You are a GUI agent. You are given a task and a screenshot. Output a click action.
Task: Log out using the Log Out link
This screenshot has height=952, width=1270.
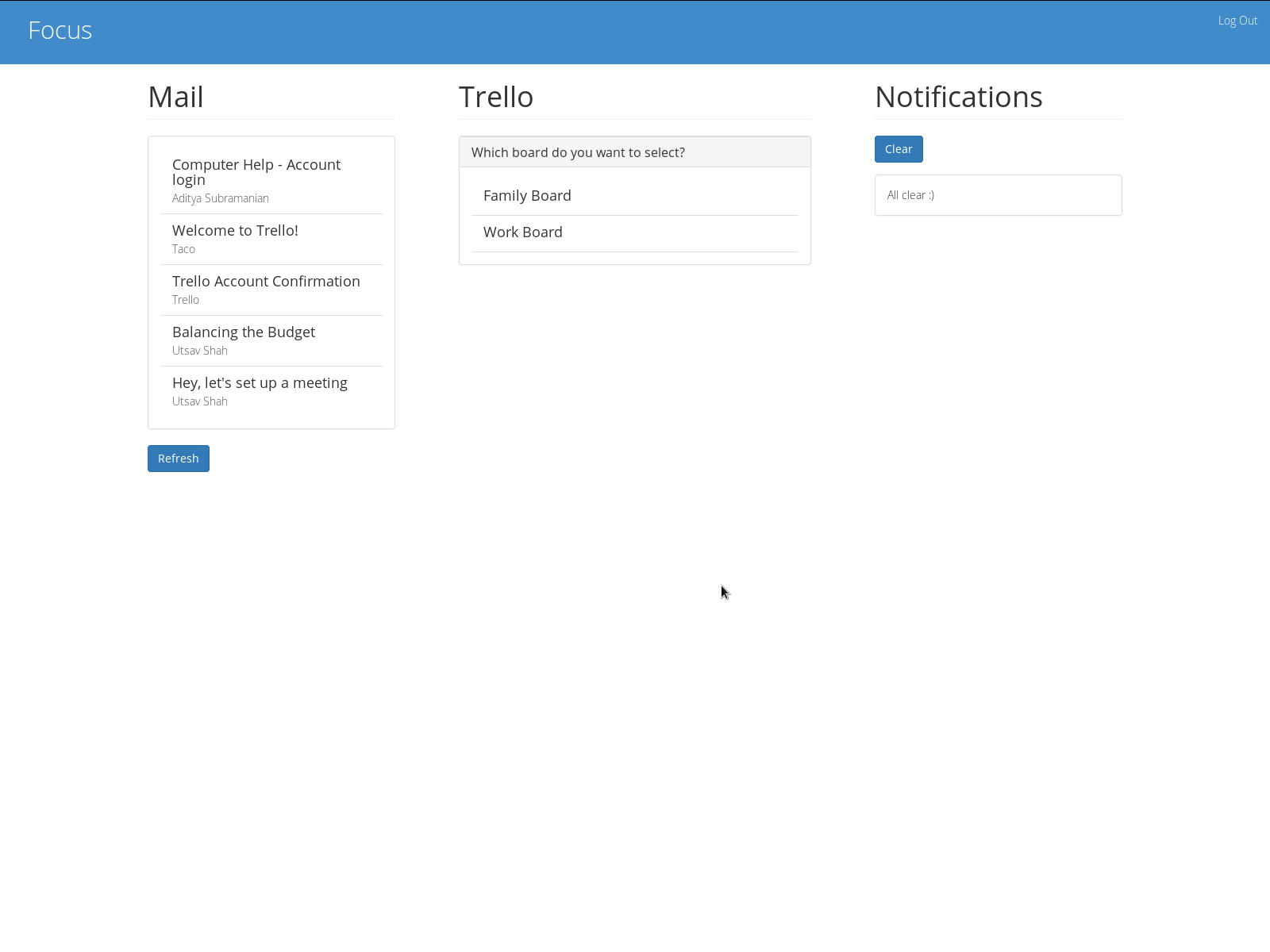pos(1237,21)
